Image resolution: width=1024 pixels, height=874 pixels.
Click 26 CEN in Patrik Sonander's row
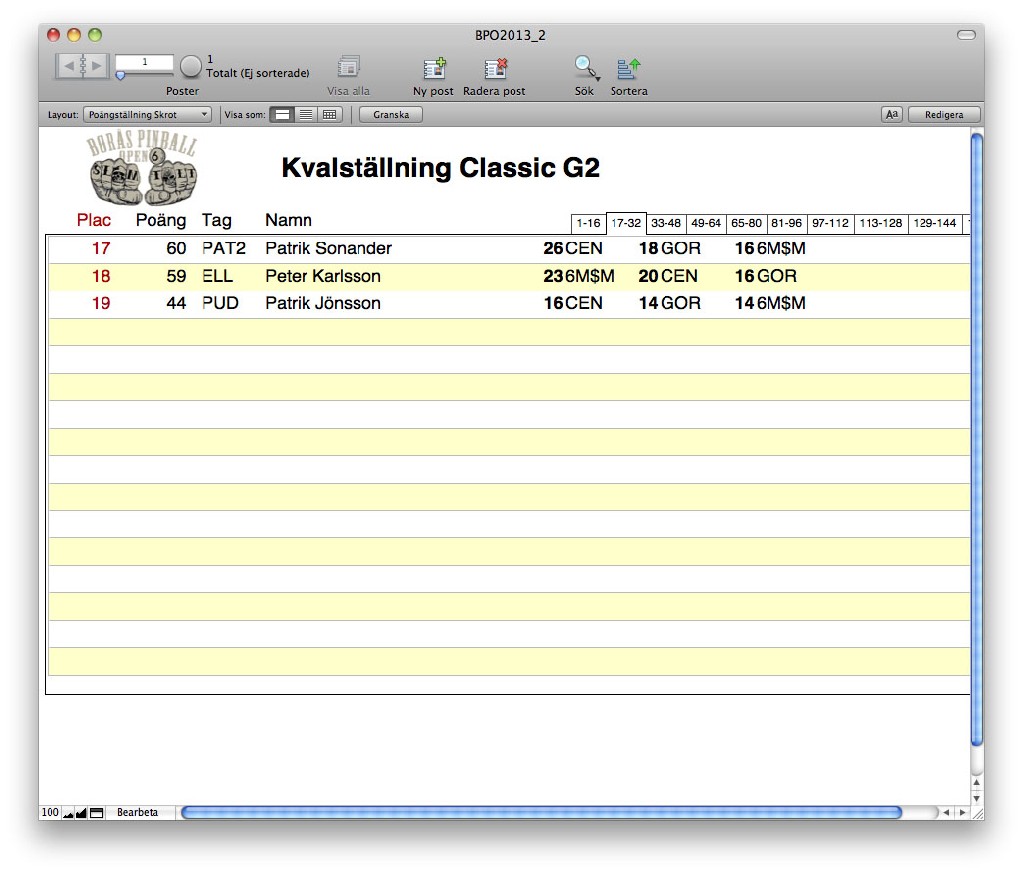[573, 248]
